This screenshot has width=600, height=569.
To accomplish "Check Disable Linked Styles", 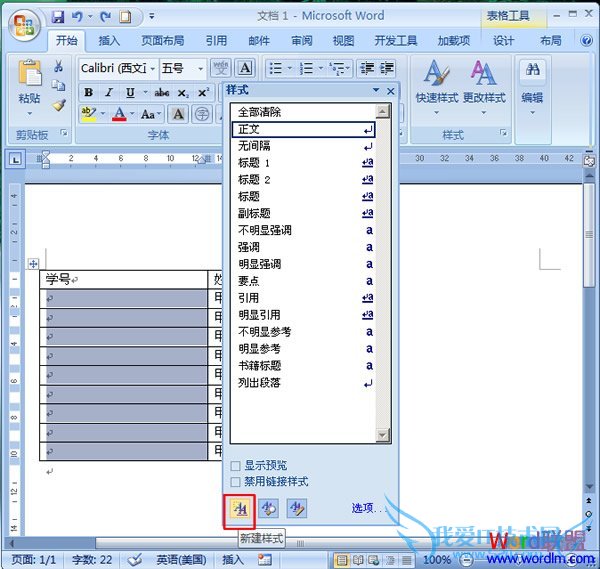I will point(236,482).
